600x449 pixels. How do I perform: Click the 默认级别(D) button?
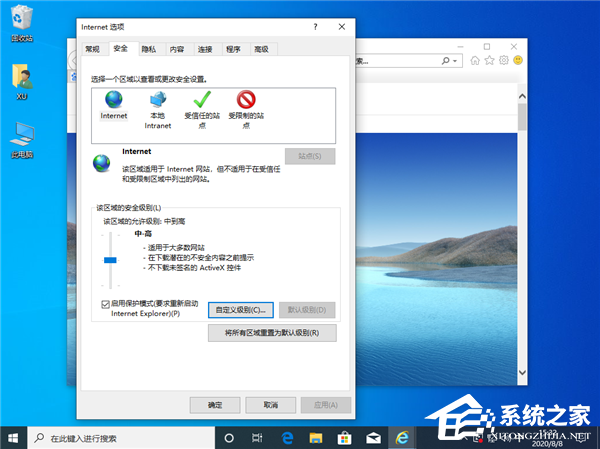(x=307, y=310)
